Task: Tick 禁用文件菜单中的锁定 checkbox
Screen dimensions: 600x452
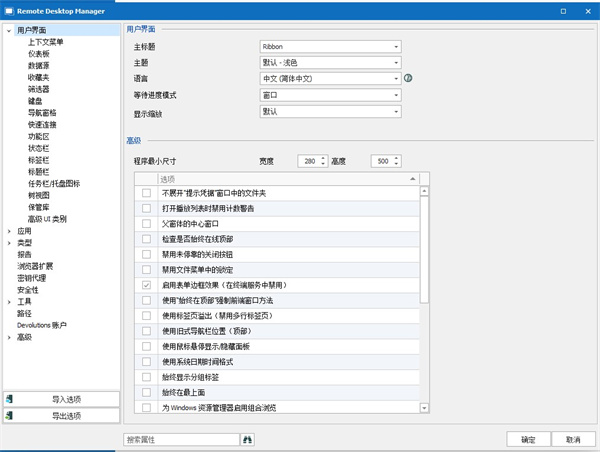Action: pyautogui.click(x=146, y=269)
